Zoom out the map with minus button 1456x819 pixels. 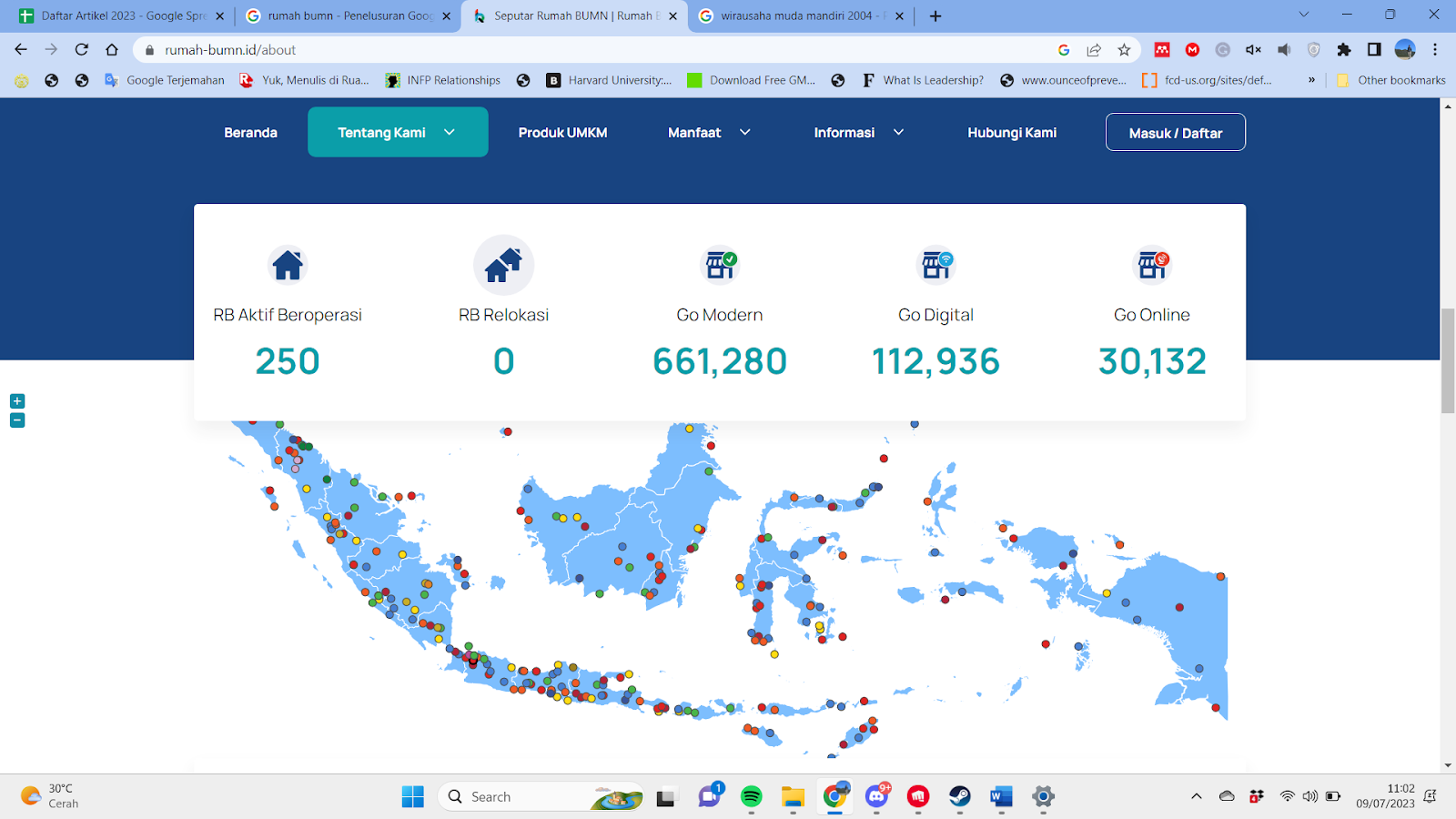click(x=17, y=420)
